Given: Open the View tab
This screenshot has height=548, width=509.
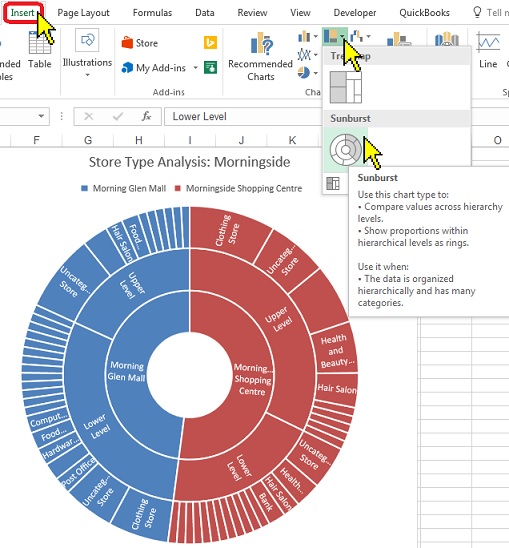Looking at the screenshot, I should pyautogui.click(x=300, y=13).
